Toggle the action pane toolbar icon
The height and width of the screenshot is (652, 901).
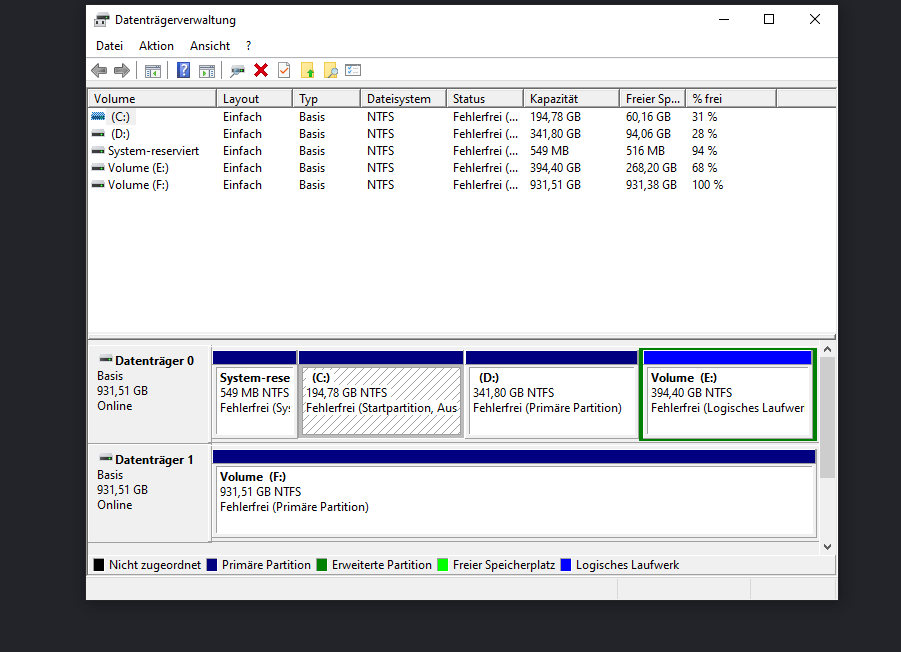pyautogui.click(x=207, y=71)
